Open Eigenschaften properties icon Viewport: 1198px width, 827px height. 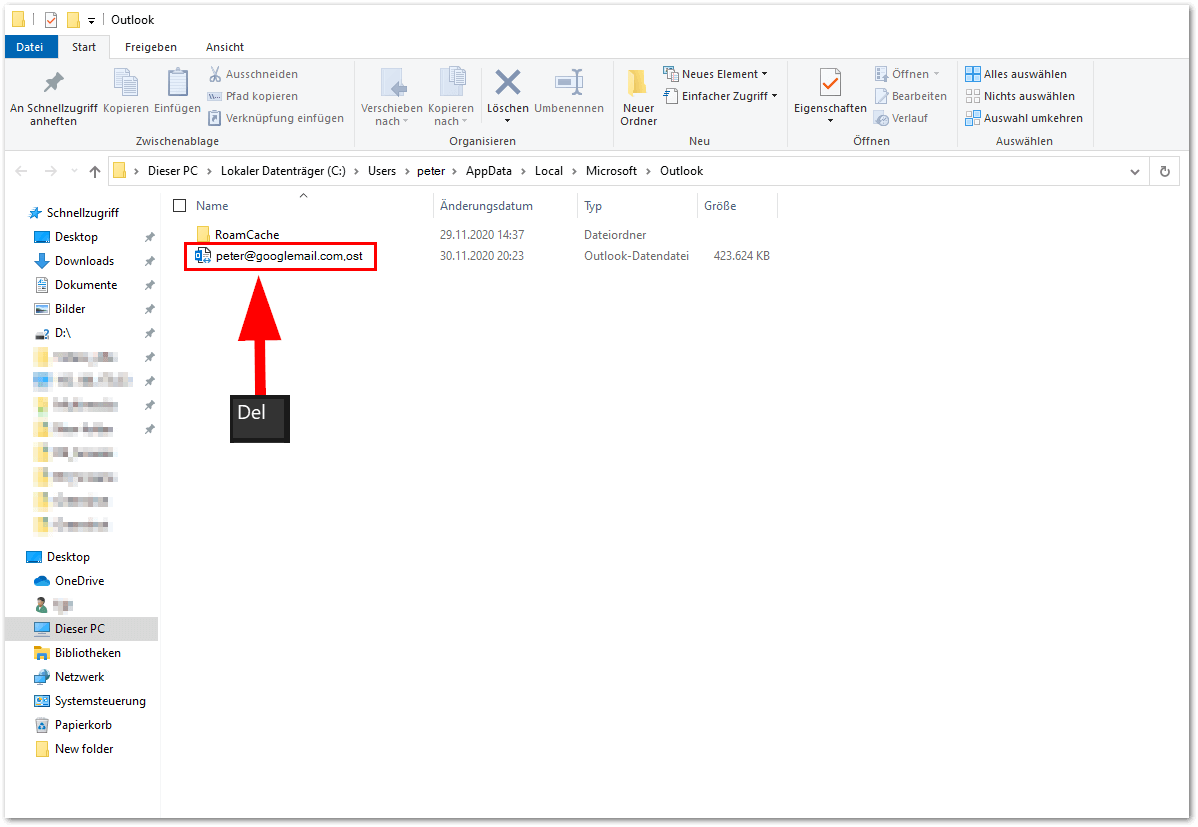pyautogui.click(x=830, y=84)
